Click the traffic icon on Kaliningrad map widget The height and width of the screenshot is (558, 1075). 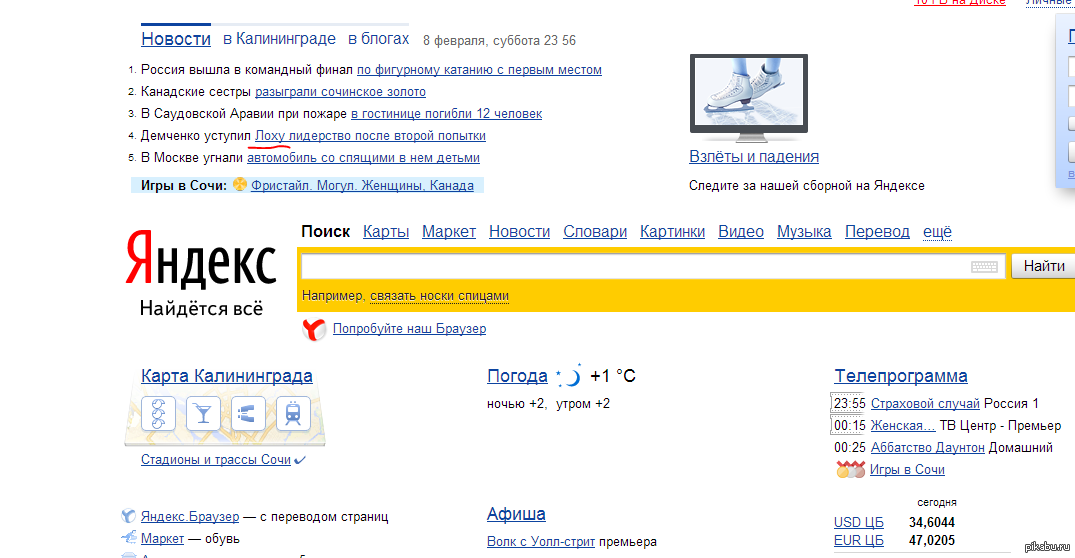pyautogui.click(x=247, y=413)
